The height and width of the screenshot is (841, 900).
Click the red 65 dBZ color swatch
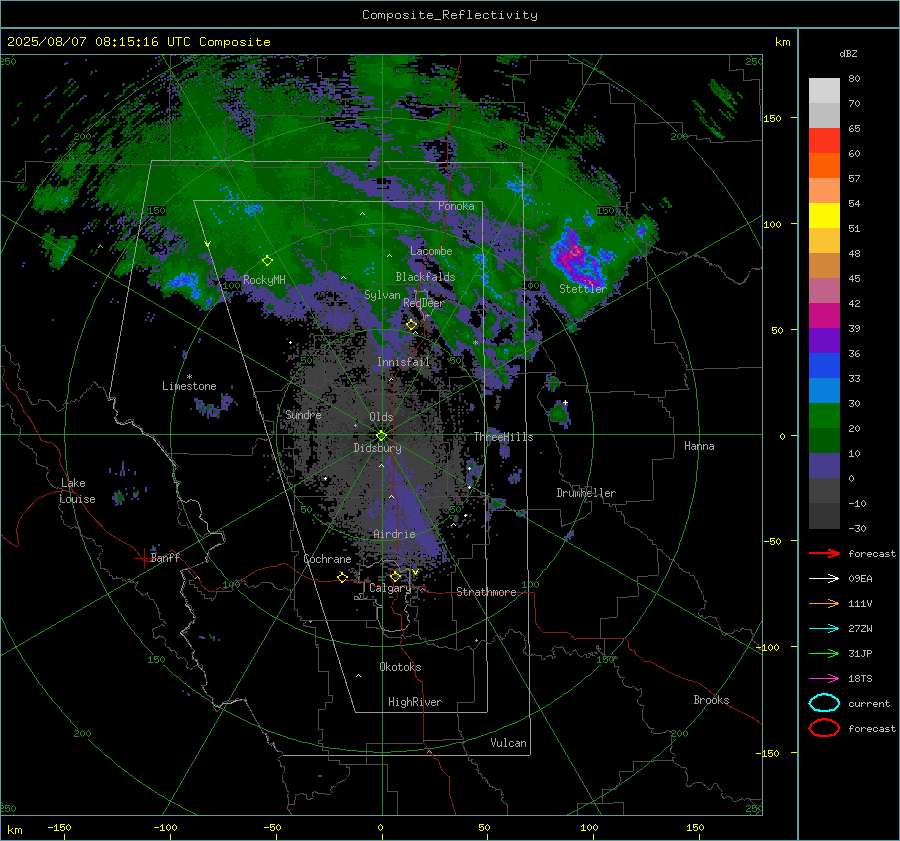point(824,140)
